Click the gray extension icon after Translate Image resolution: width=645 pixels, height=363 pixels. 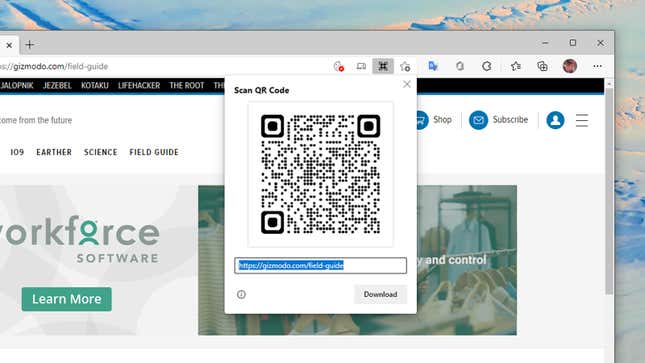point(460,66)
